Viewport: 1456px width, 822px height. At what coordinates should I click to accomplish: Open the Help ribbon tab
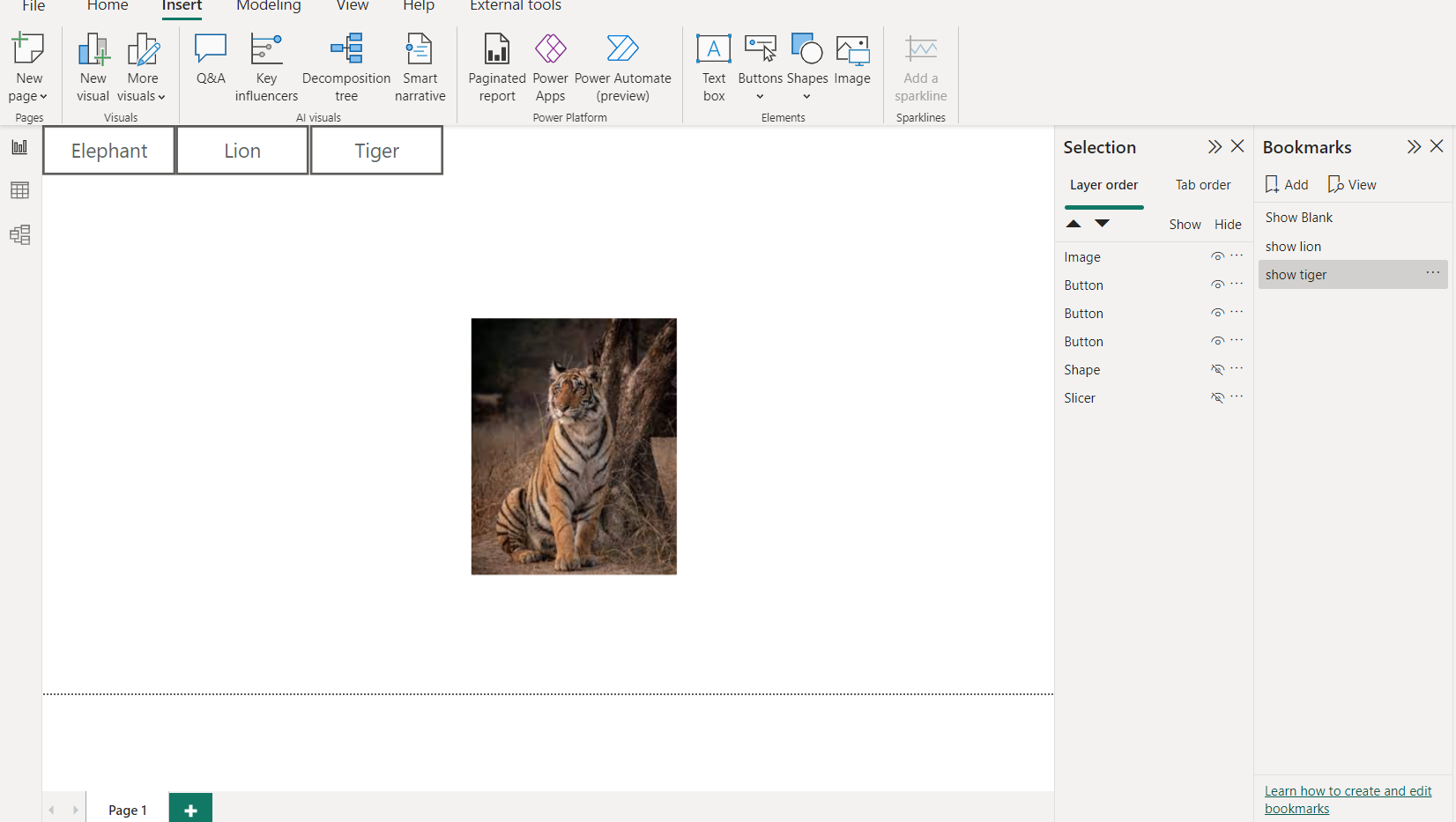(419, 6)
